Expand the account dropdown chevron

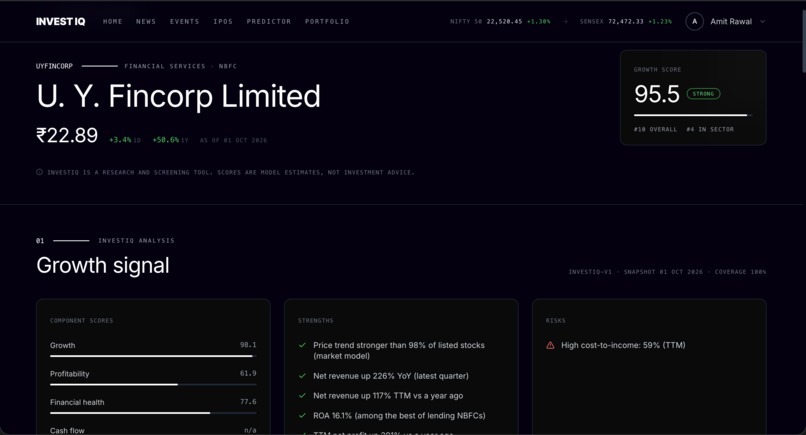[x=762, y=22]
